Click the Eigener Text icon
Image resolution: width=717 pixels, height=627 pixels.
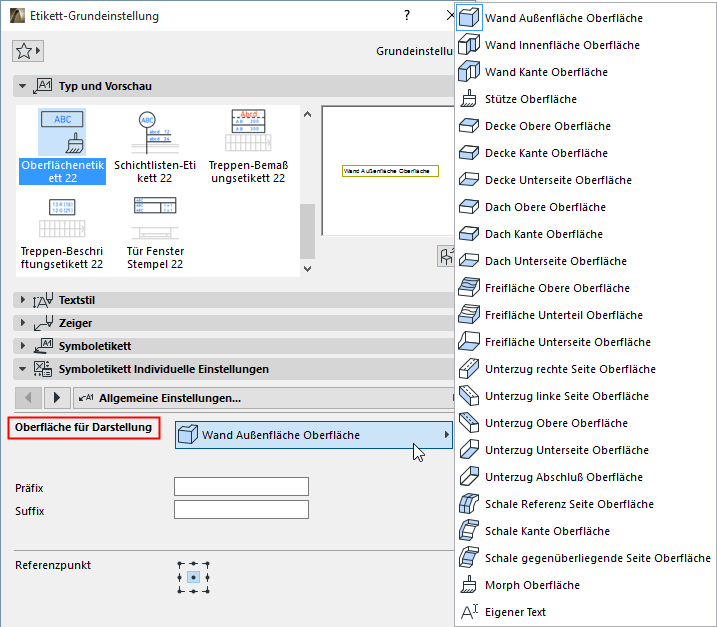tap(469, 611)
